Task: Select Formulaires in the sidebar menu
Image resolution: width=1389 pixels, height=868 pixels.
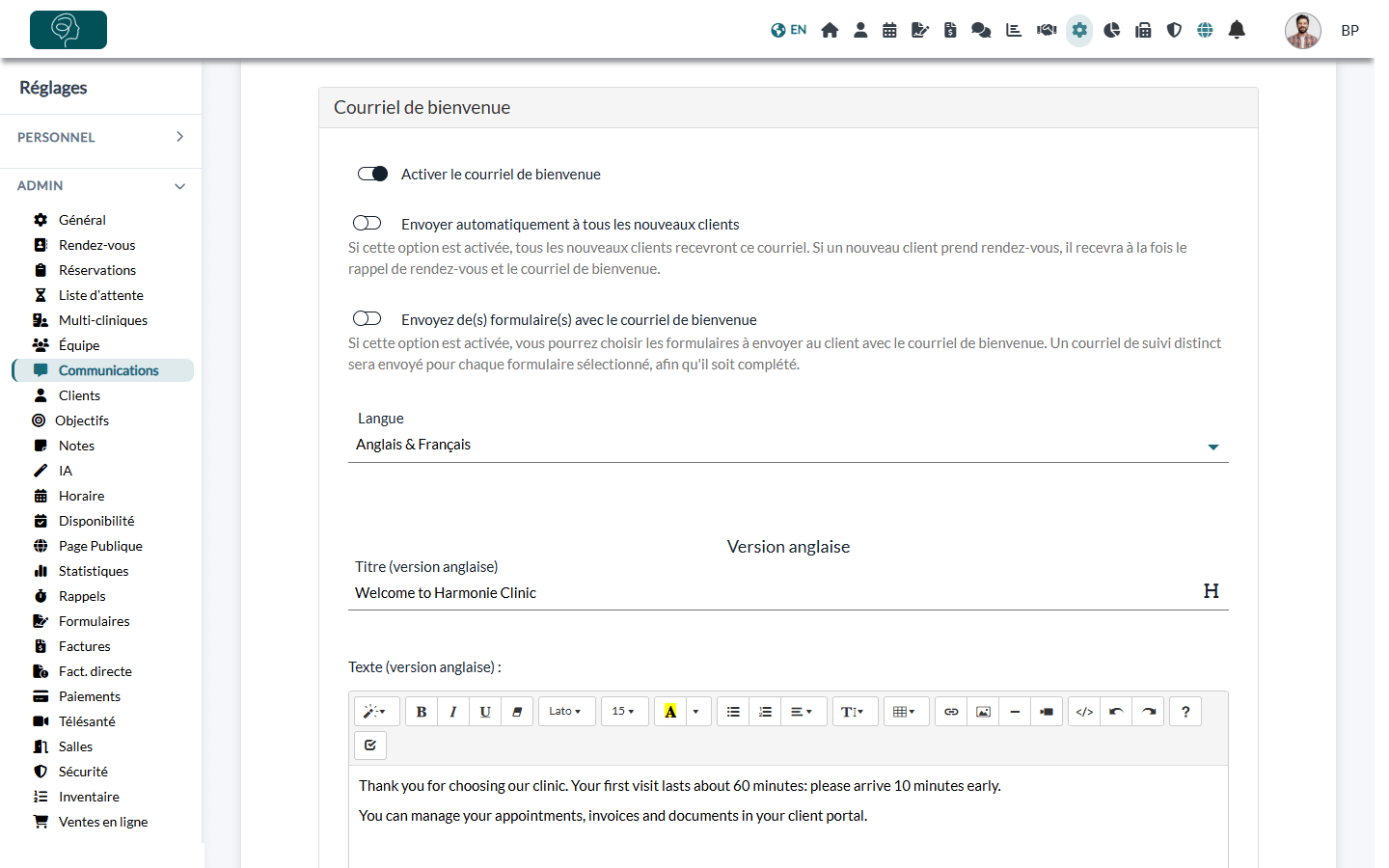Action: [94, 621]
